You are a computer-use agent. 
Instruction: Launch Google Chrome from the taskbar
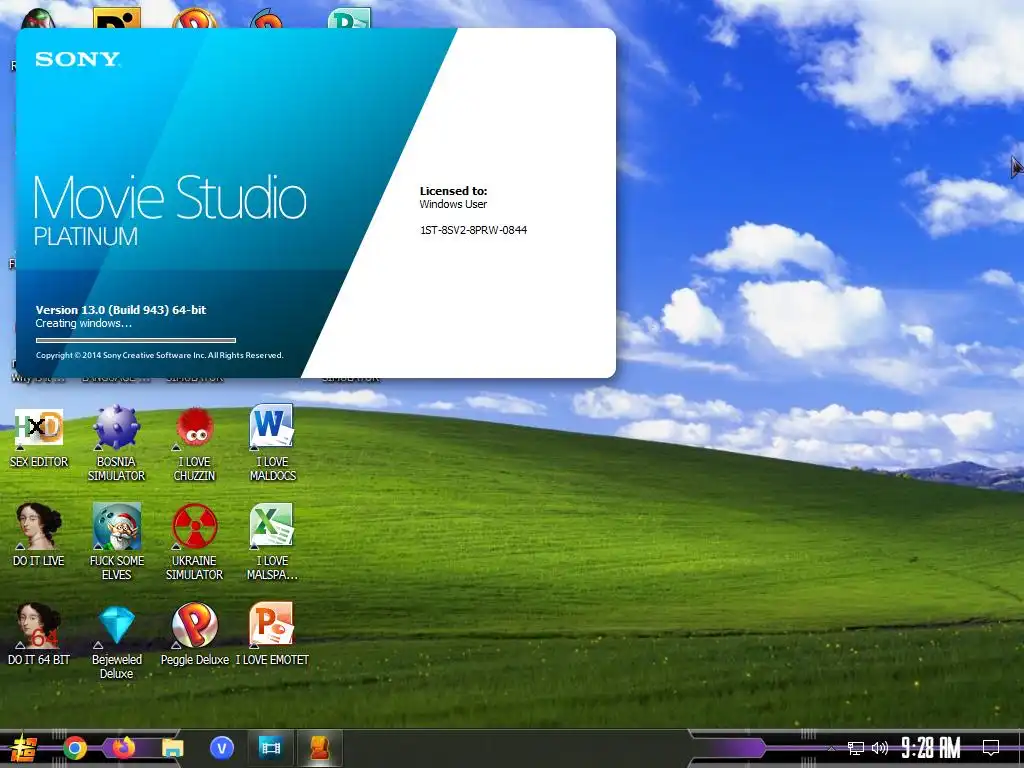74,748
